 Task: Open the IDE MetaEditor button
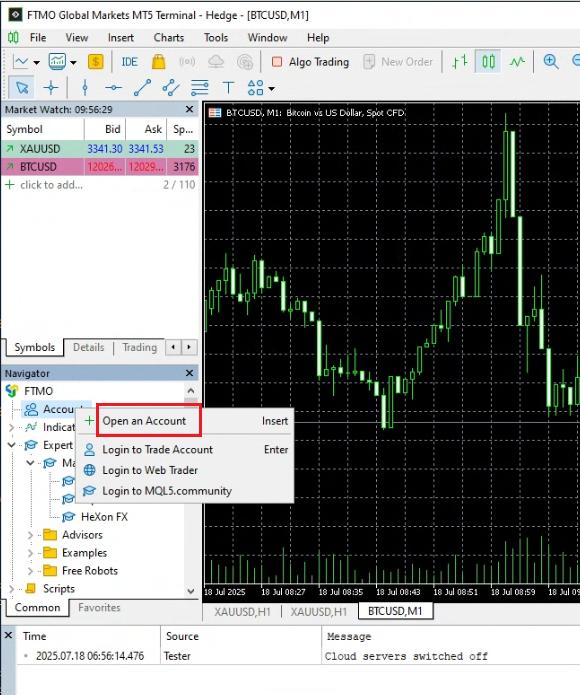(x=129, y=62)
